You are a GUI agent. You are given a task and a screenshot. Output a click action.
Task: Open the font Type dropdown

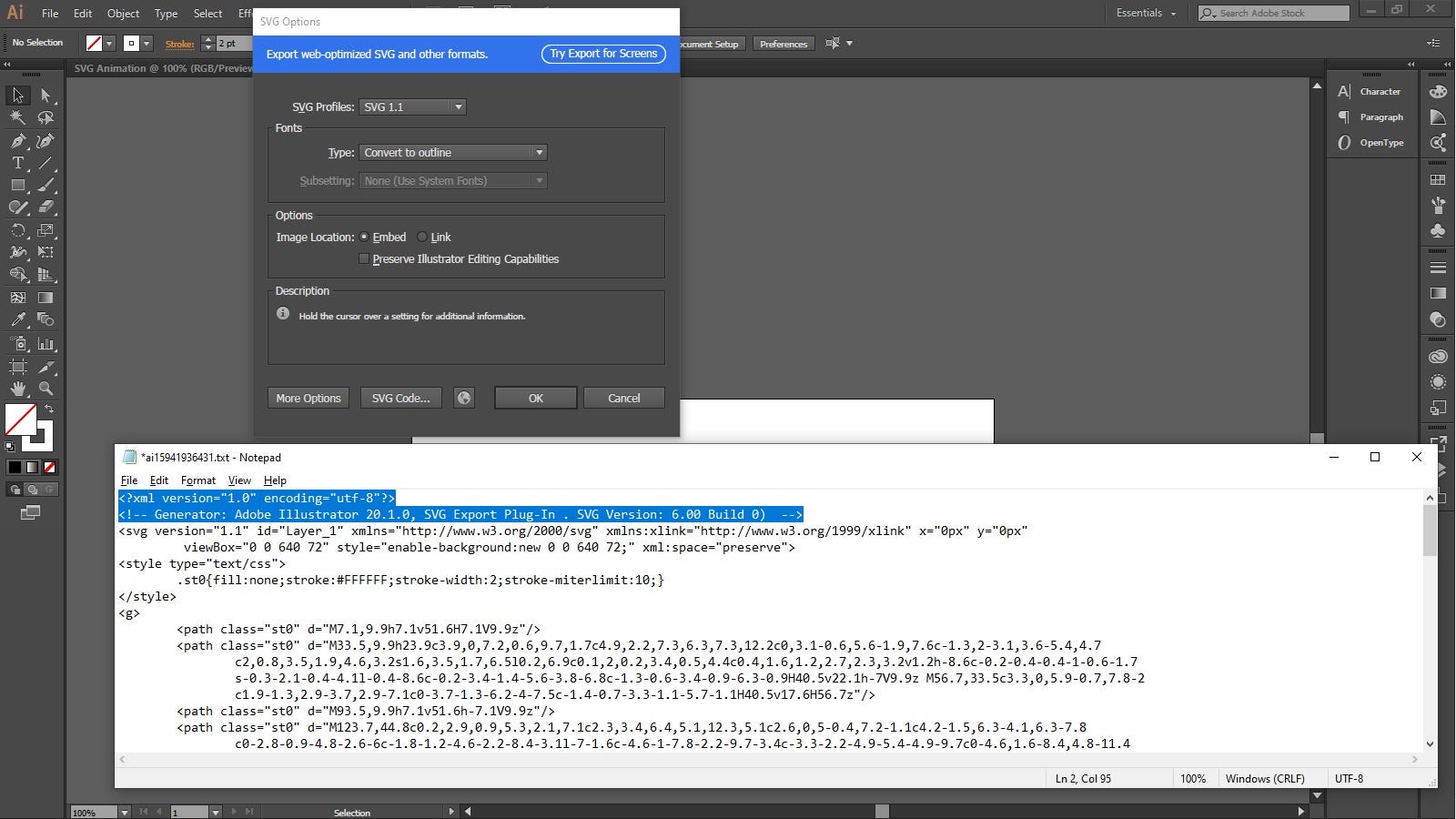coord(453,153)
